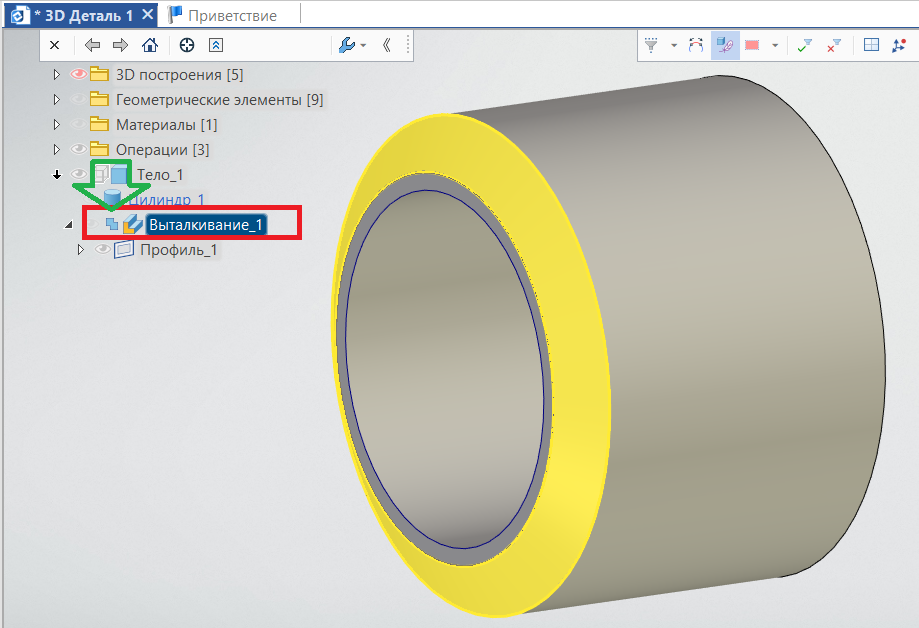Close the model tree panel with the X icon

point(55,45)
